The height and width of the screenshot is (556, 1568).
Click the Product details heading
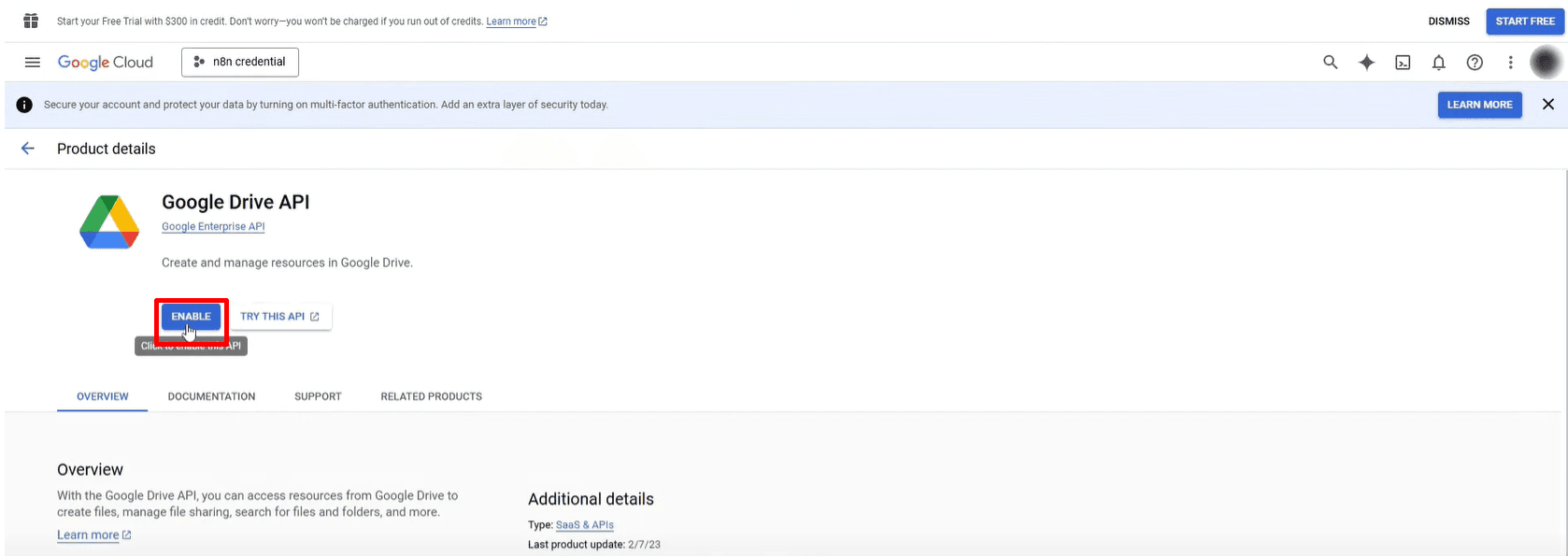pyautogui.click(x=107, y=149)
